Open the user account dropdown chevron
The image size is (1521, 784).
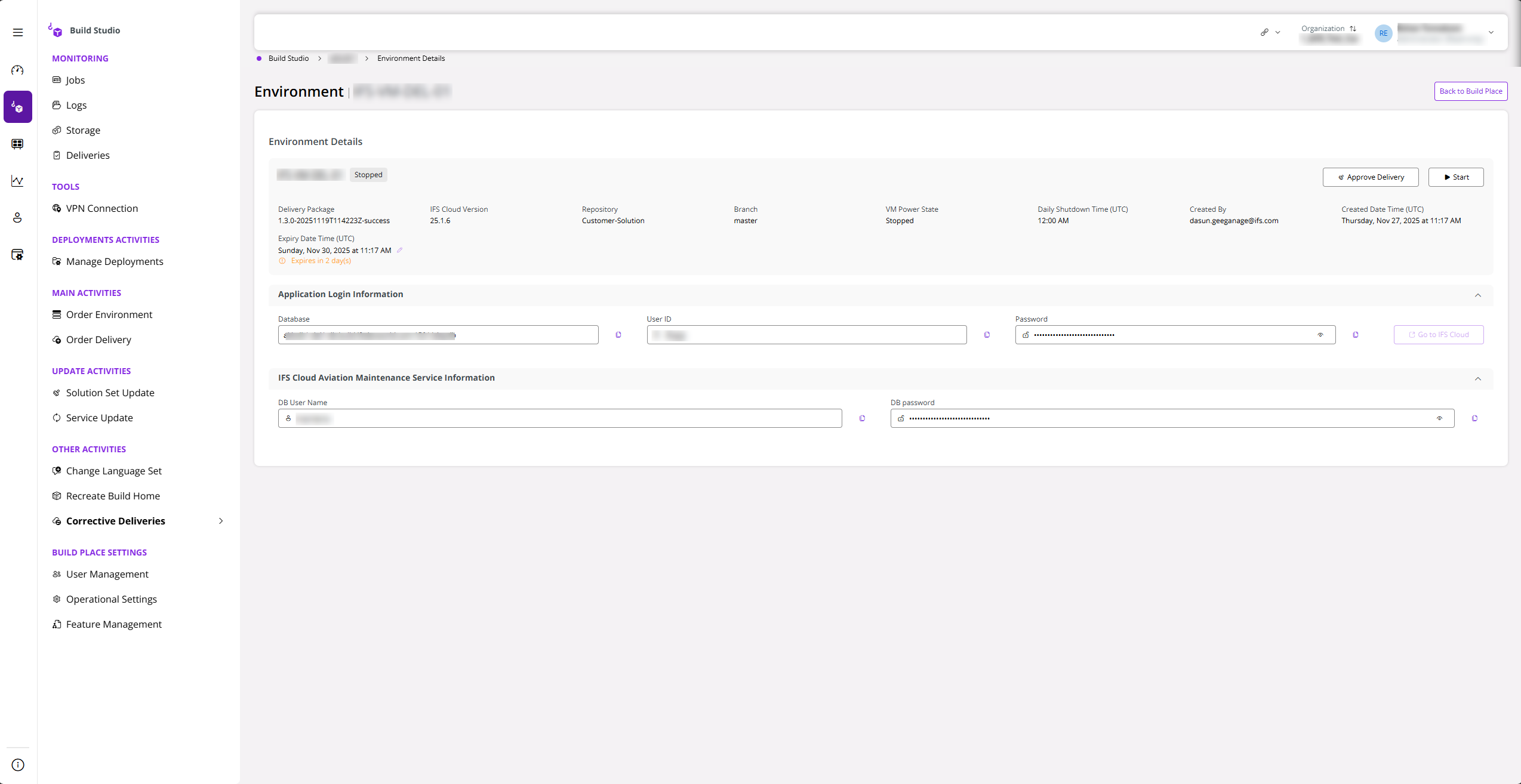[1491, 33]
